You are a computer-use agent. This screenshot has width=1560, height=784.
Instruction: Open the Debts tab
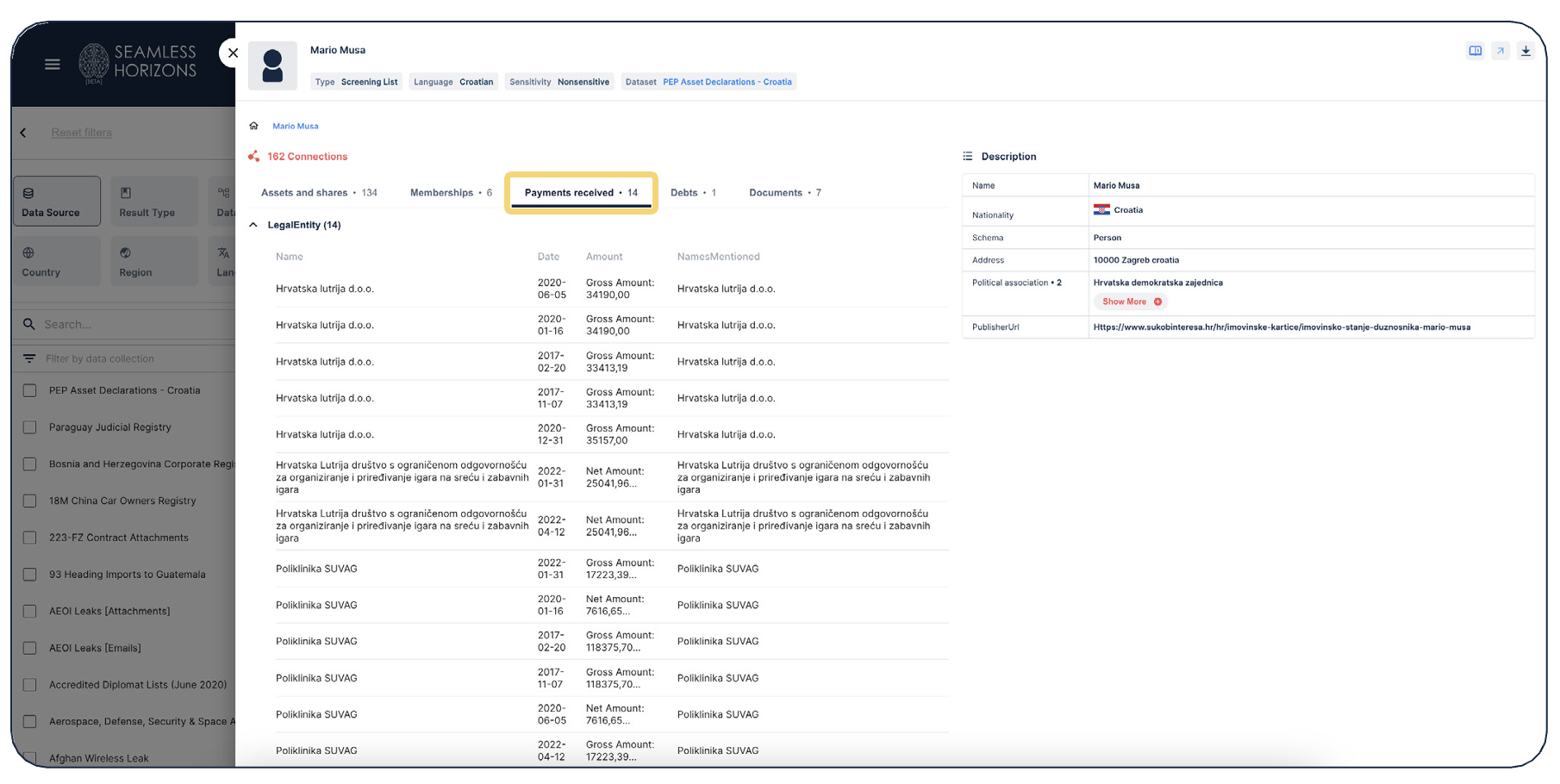pyautogui.click(x=693, y=193)
